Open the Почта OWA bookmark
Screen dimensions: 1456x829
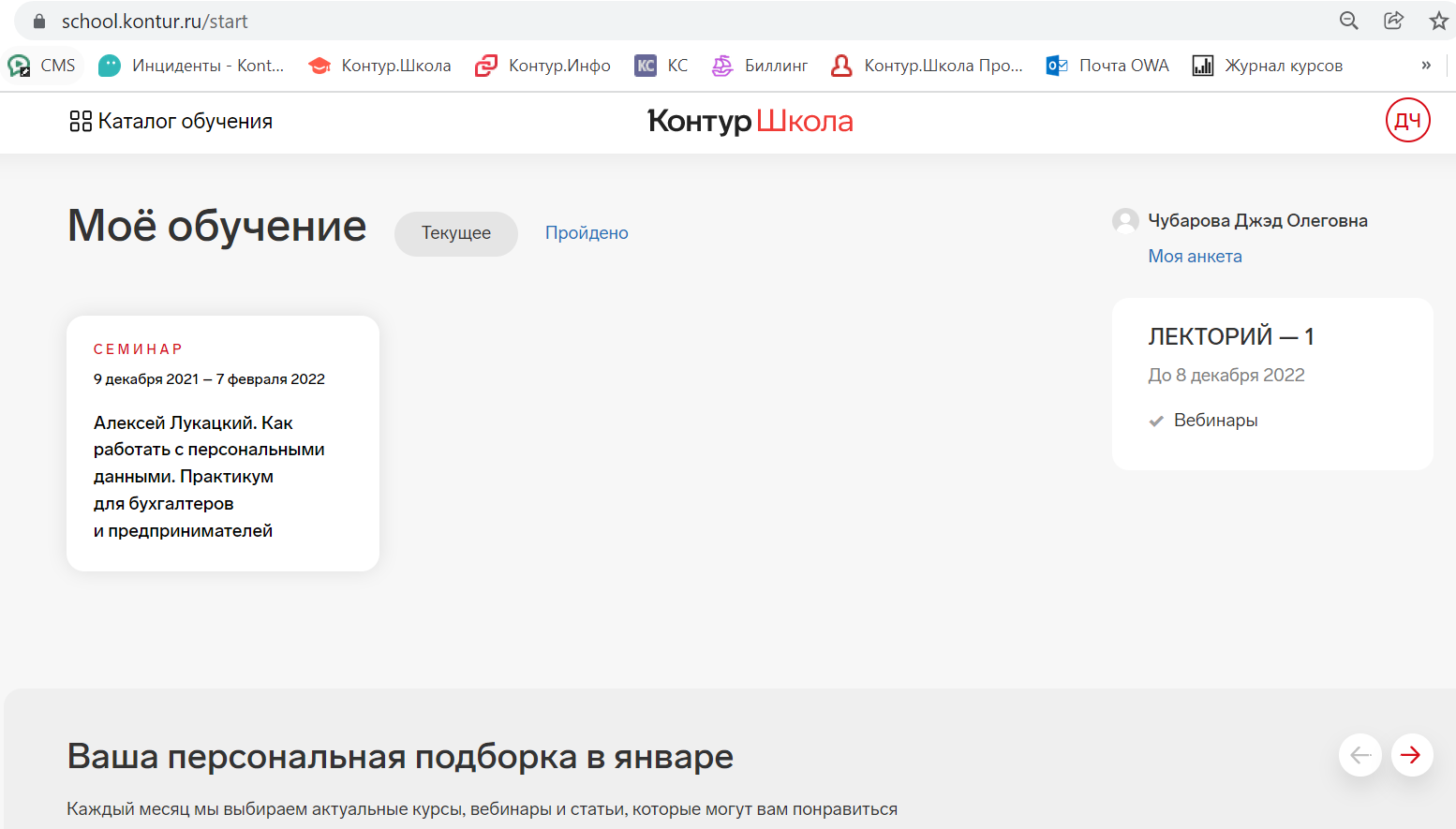tap(1108, 66)
